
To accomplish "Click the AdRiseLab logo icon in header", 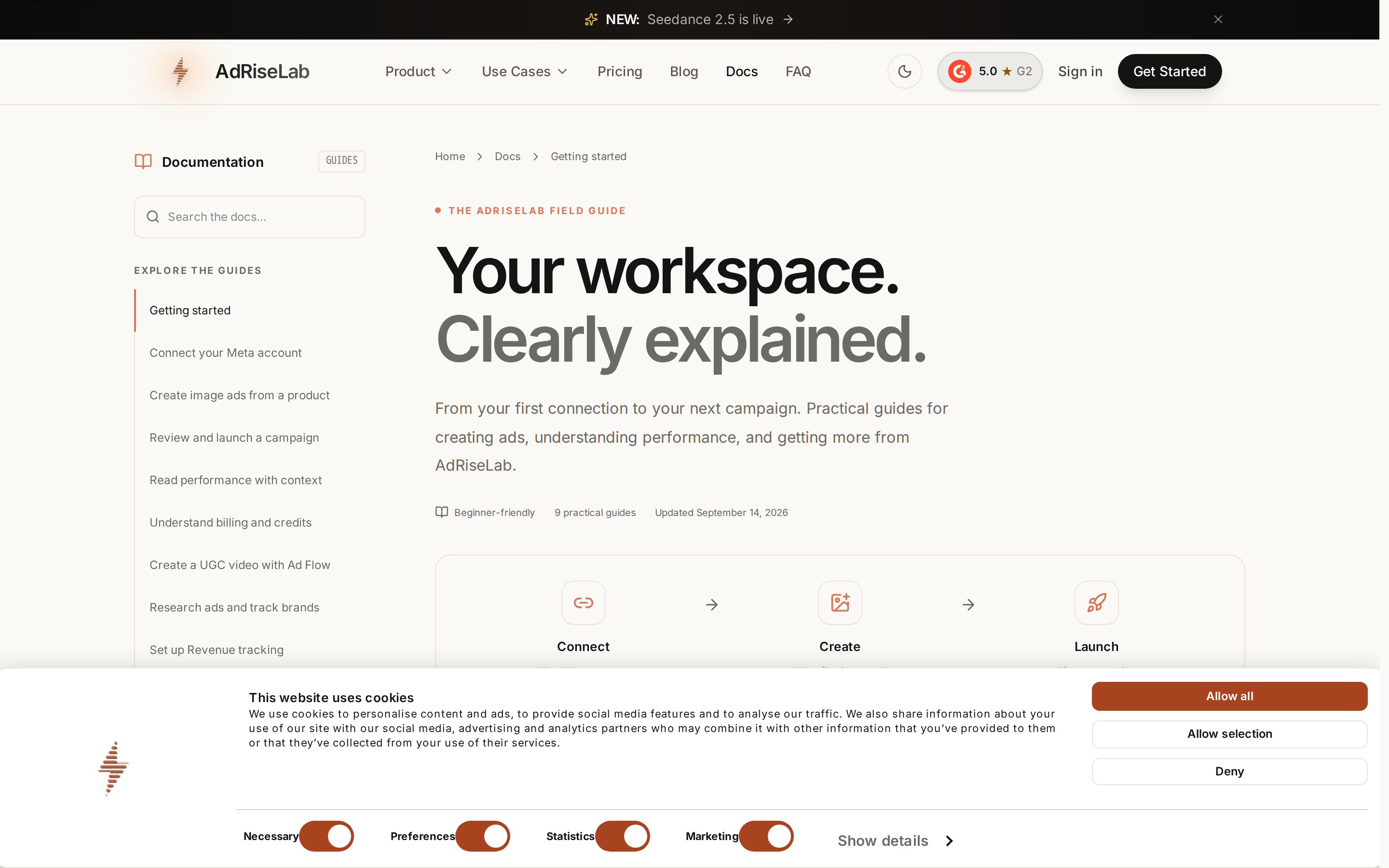I will 181,71.
